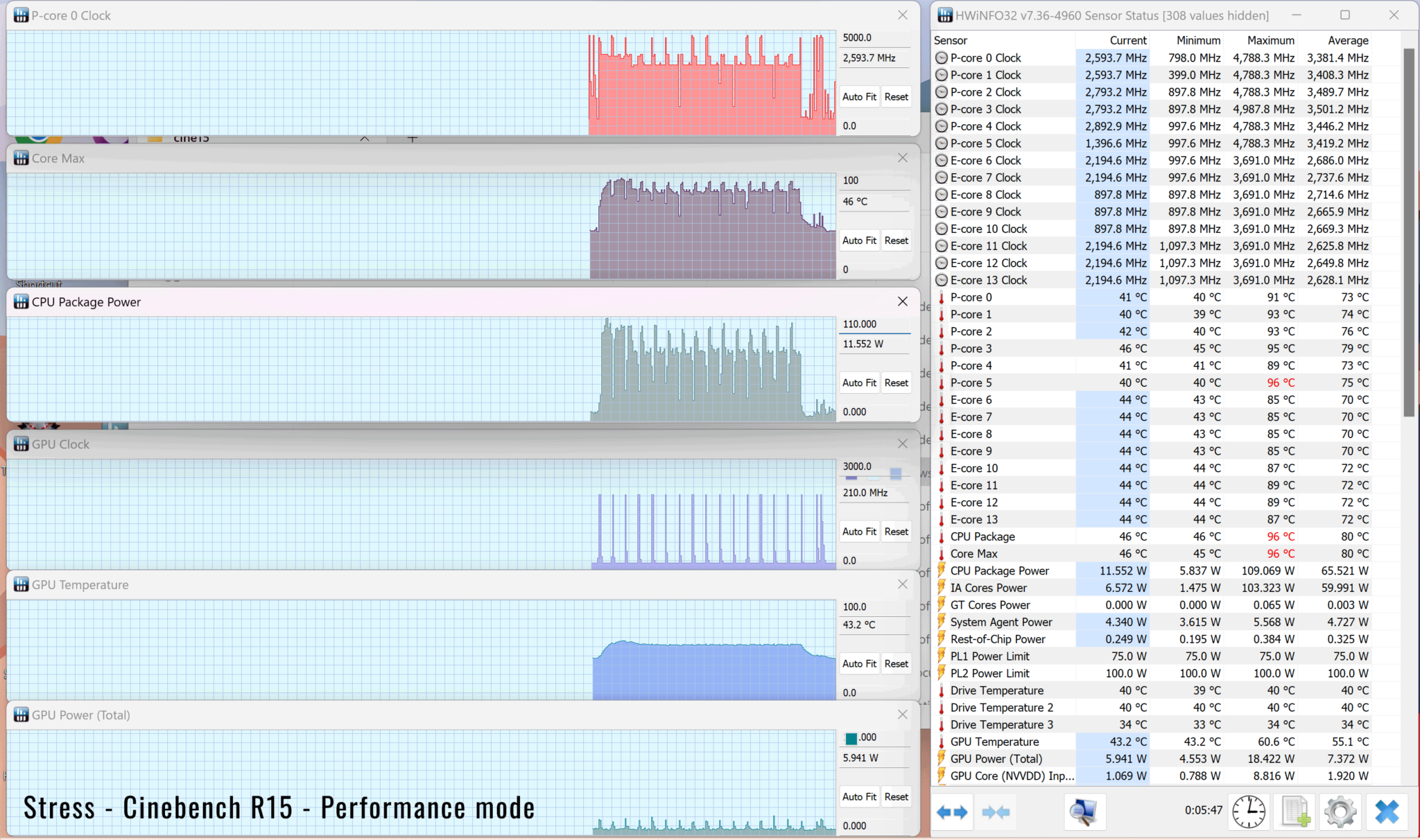Click Auto Fit on CPU Package Power graph
This screenshot has width=1420, height=840.
[x=859, y=383]
